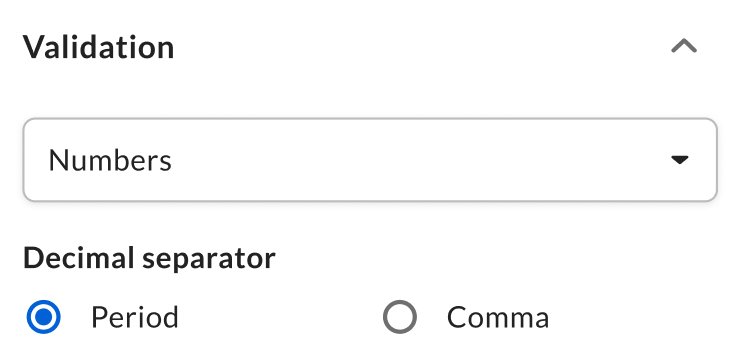Click the Comma label text

(x=498, y=317)
